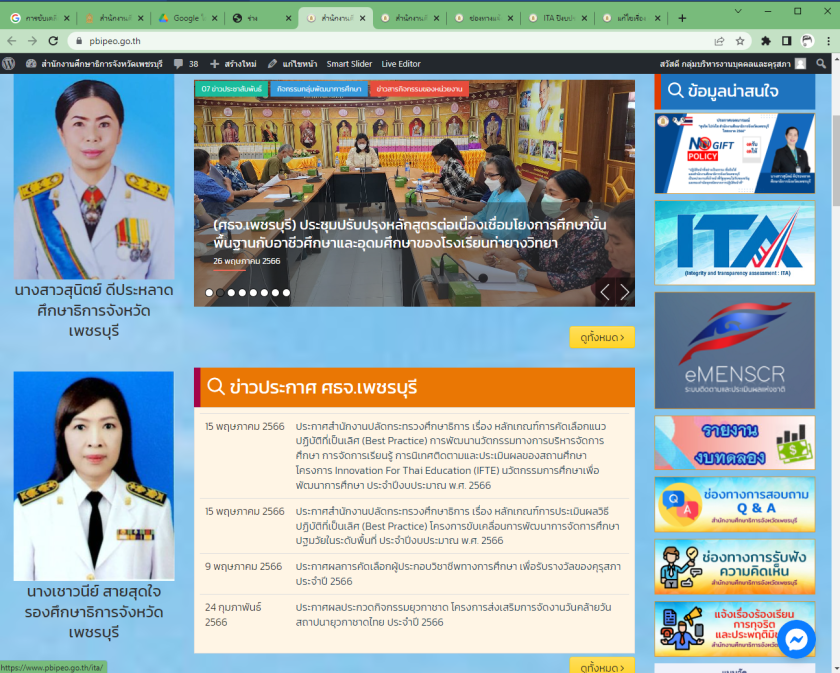The width and height of the screenshot is (840, 673).
Task: Select the first slider pagination dot
Action: tap(210, 293)
